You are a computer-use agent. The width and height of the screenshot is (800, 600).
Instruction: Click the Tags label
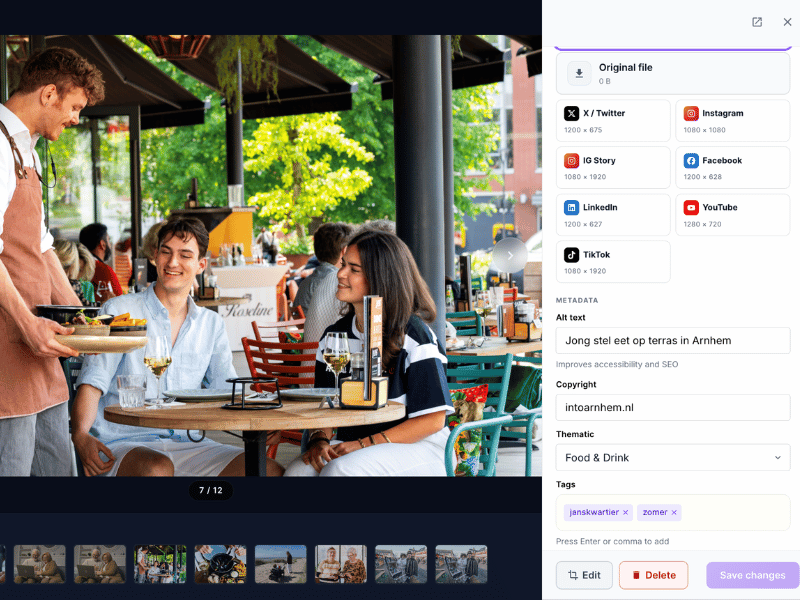pyautogui.click(x=566, y=484)
